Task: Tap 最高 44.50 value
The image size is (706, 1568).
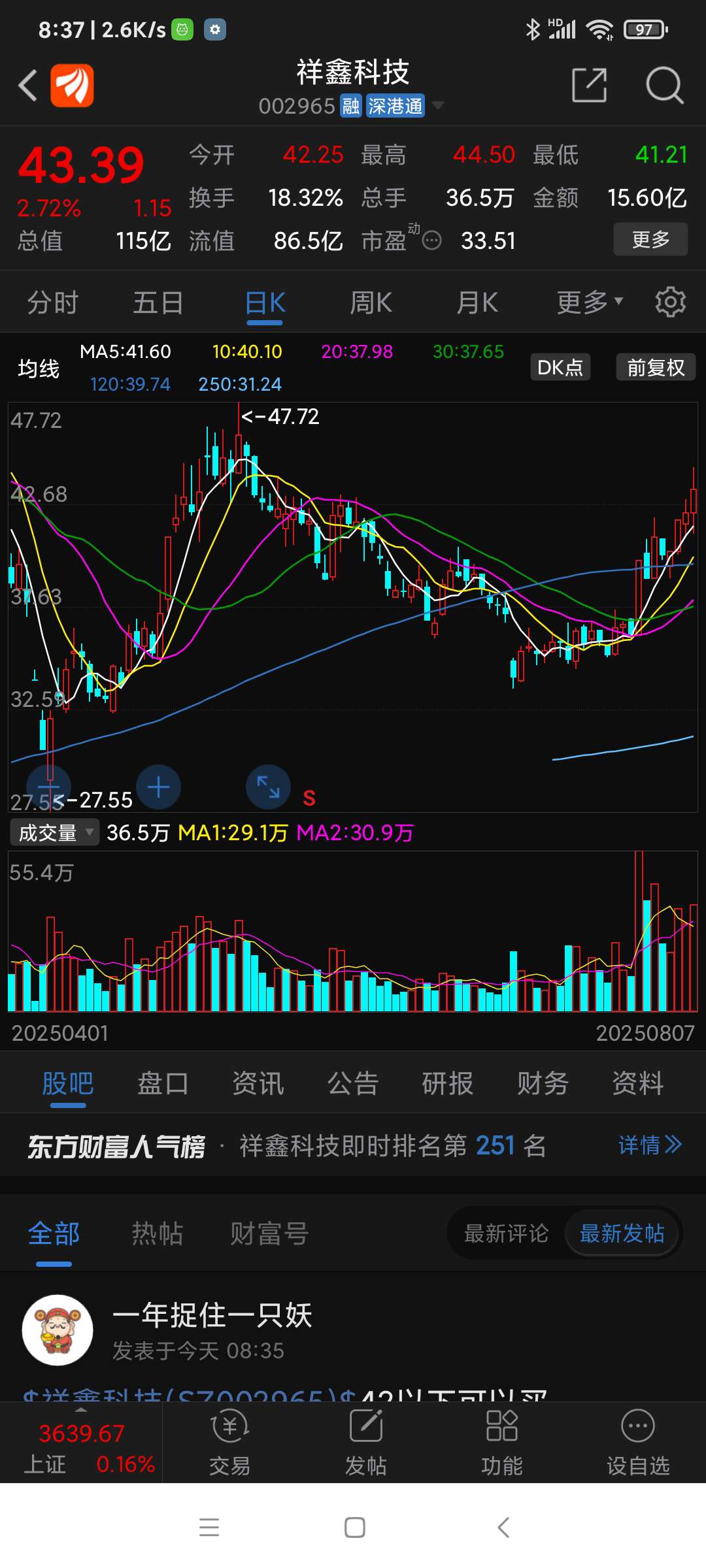Action: pos(484,155)
